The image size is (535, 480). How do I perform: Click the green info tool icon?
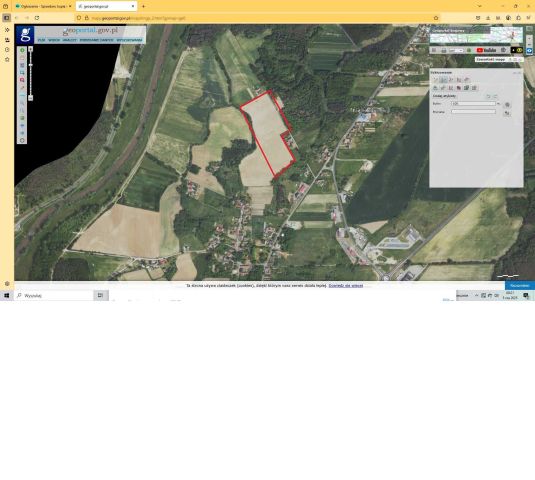(23, 50)
